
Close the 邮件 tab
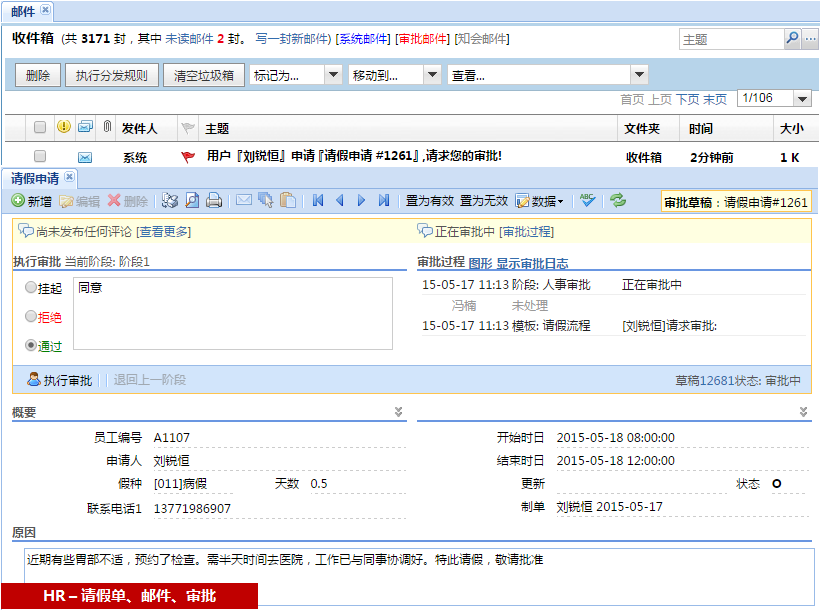[46, 9]
